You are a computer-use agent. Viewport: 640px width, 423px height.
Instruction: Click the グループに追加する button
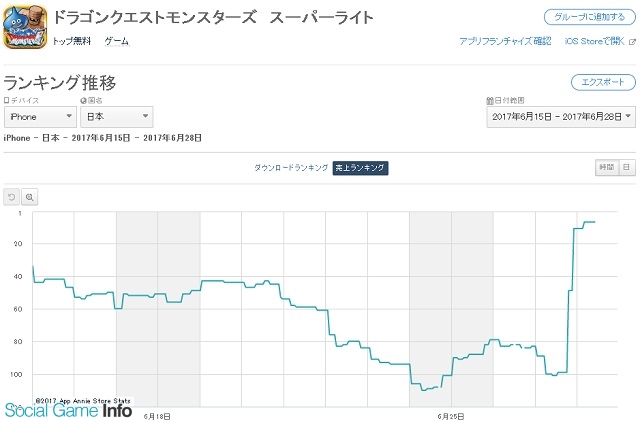[x=589, y=17]
